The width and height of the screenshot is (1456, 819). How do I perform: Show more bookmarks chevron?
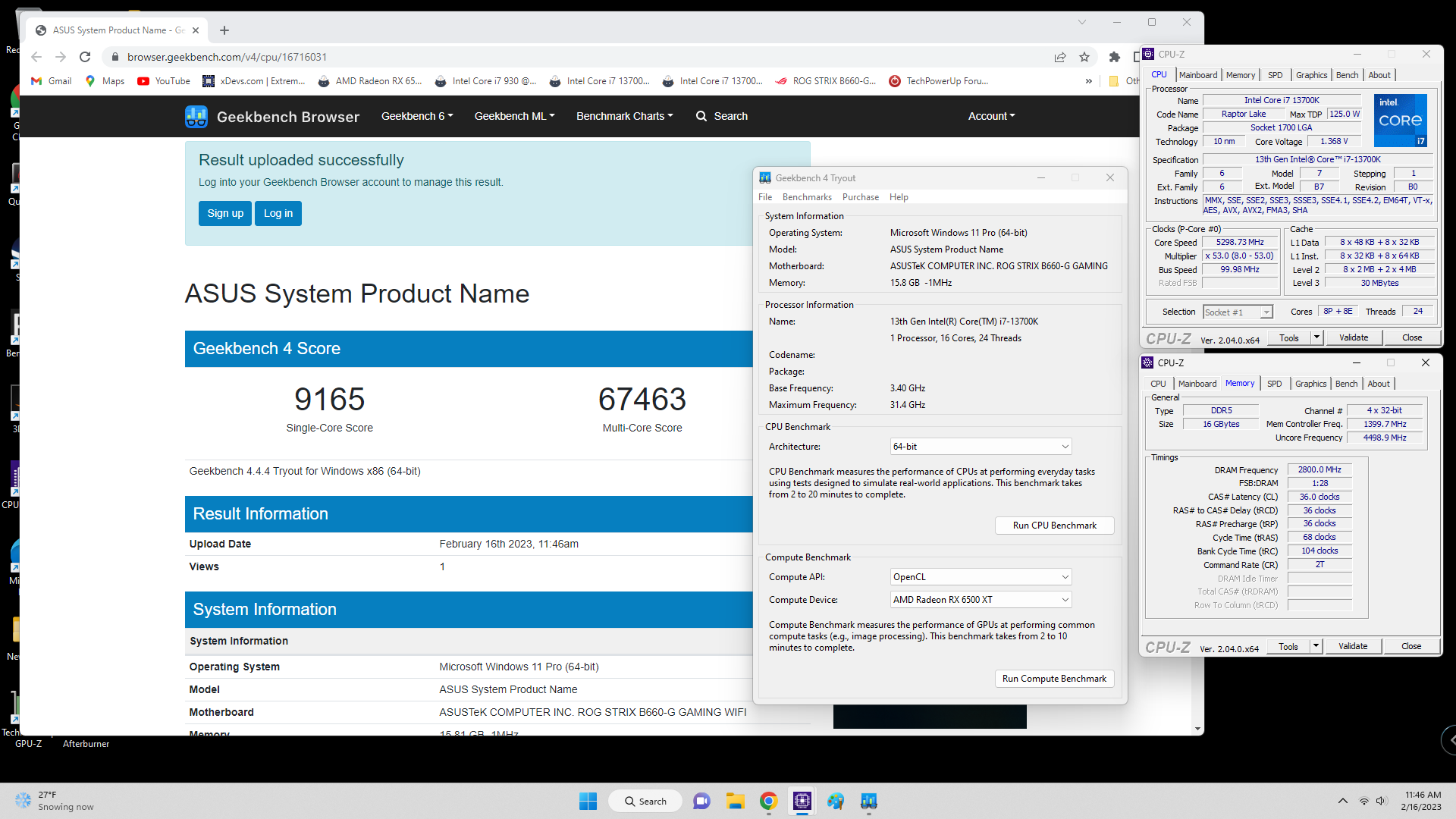[1089, 81]
